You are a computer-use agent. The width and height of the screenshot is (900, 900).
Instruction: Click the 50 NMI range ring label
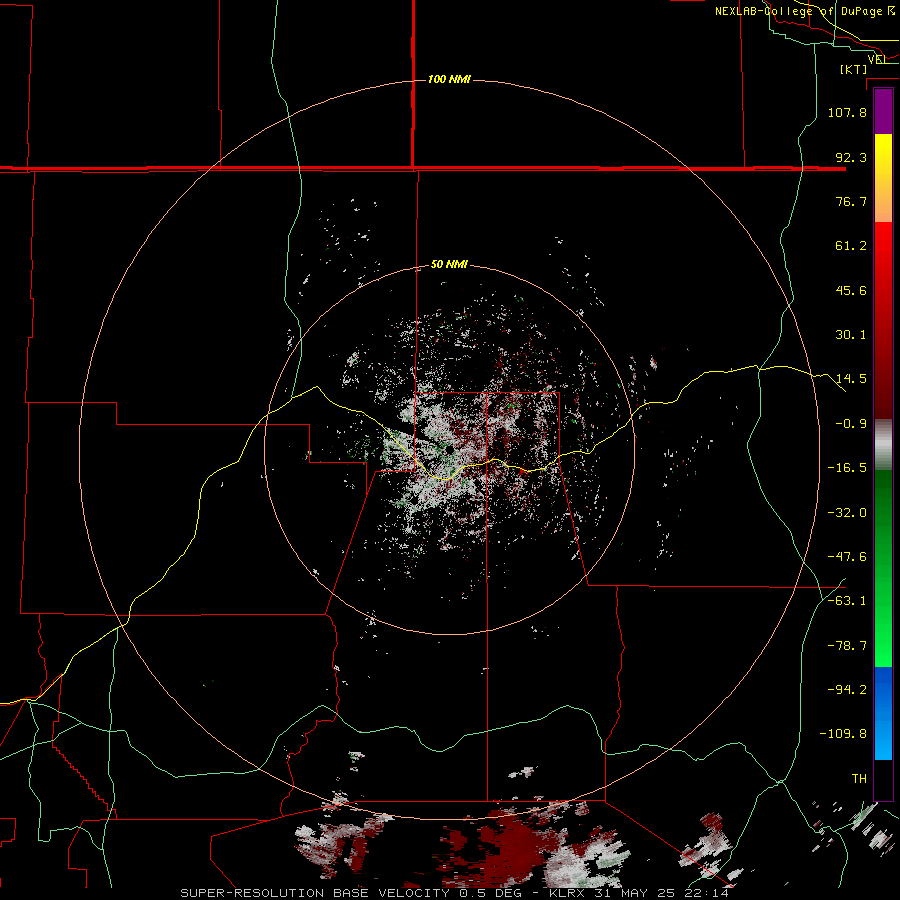pyautogui.click(x=449, y=265)
